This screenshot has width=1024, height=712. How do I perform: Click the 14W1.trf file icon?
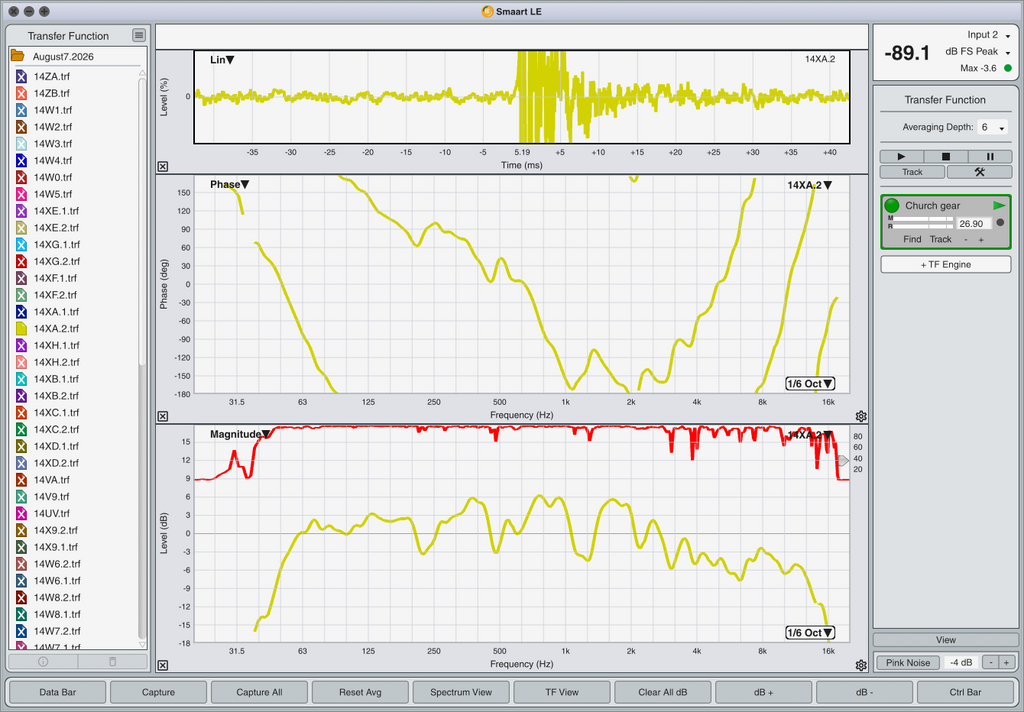point(21,110)
